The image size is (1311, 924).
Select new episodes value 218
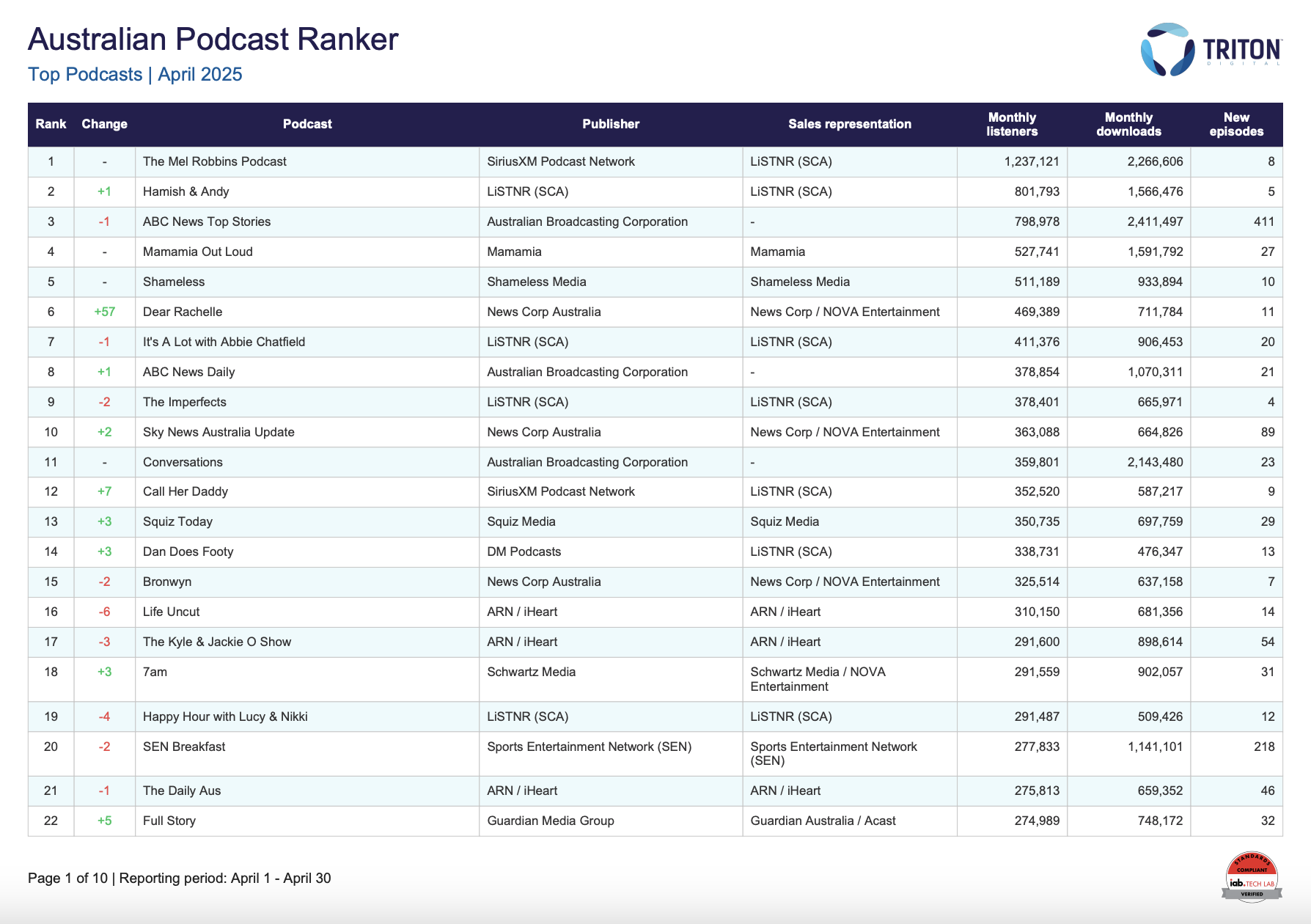click(1264, 747)
